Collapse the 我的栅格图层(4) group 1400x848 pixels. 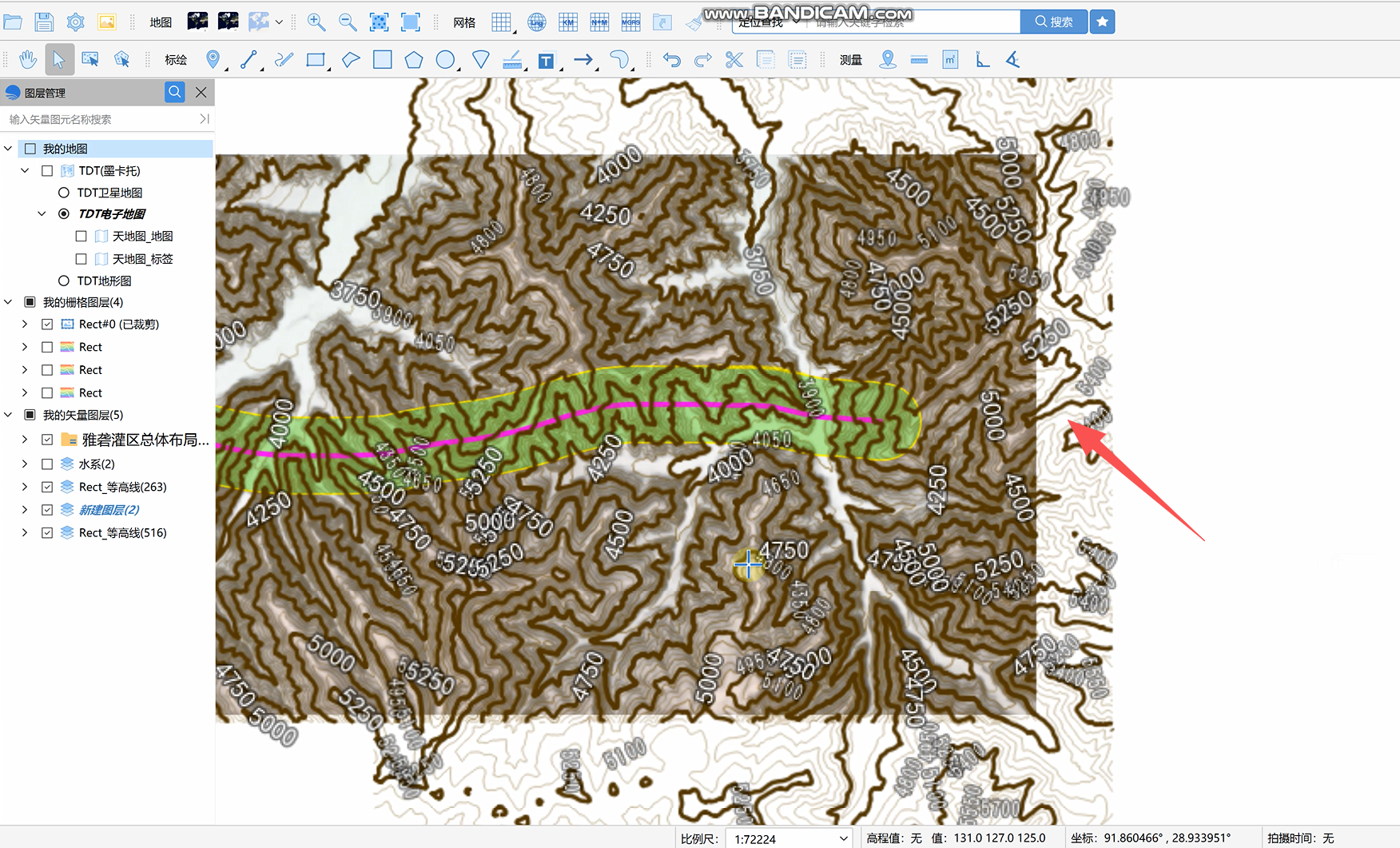pos(9,302)
